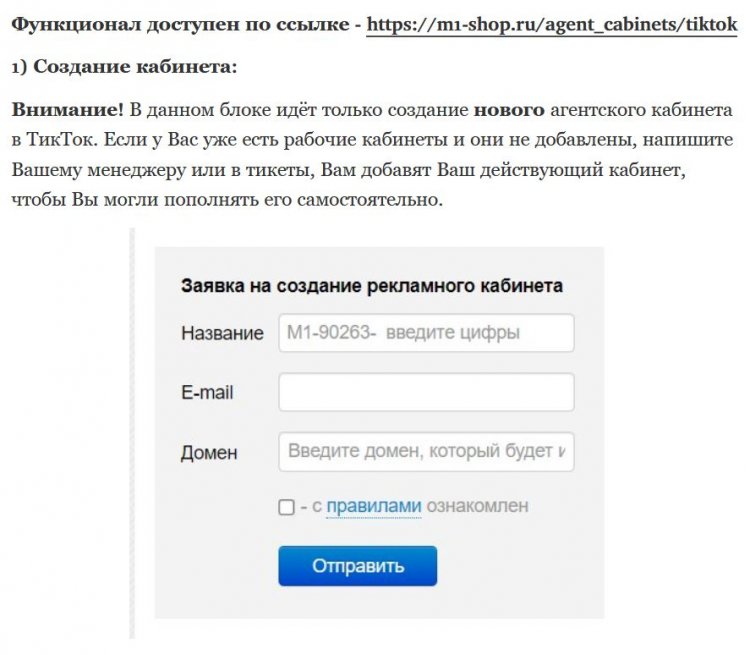Screen dimensions: 750x655
Task: Click the E-mail field label
Action: pos(207,392)
